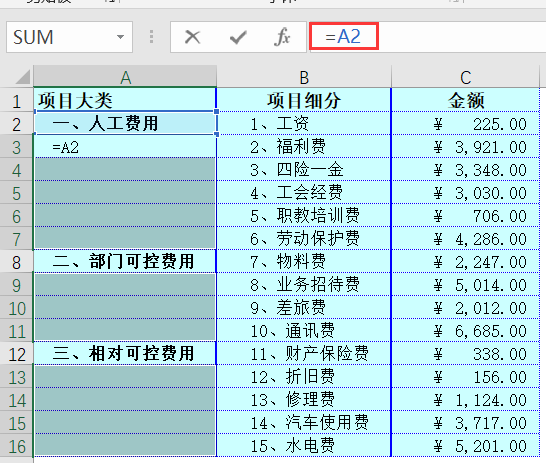Click the amount ¥ 3,921.00

465,146
